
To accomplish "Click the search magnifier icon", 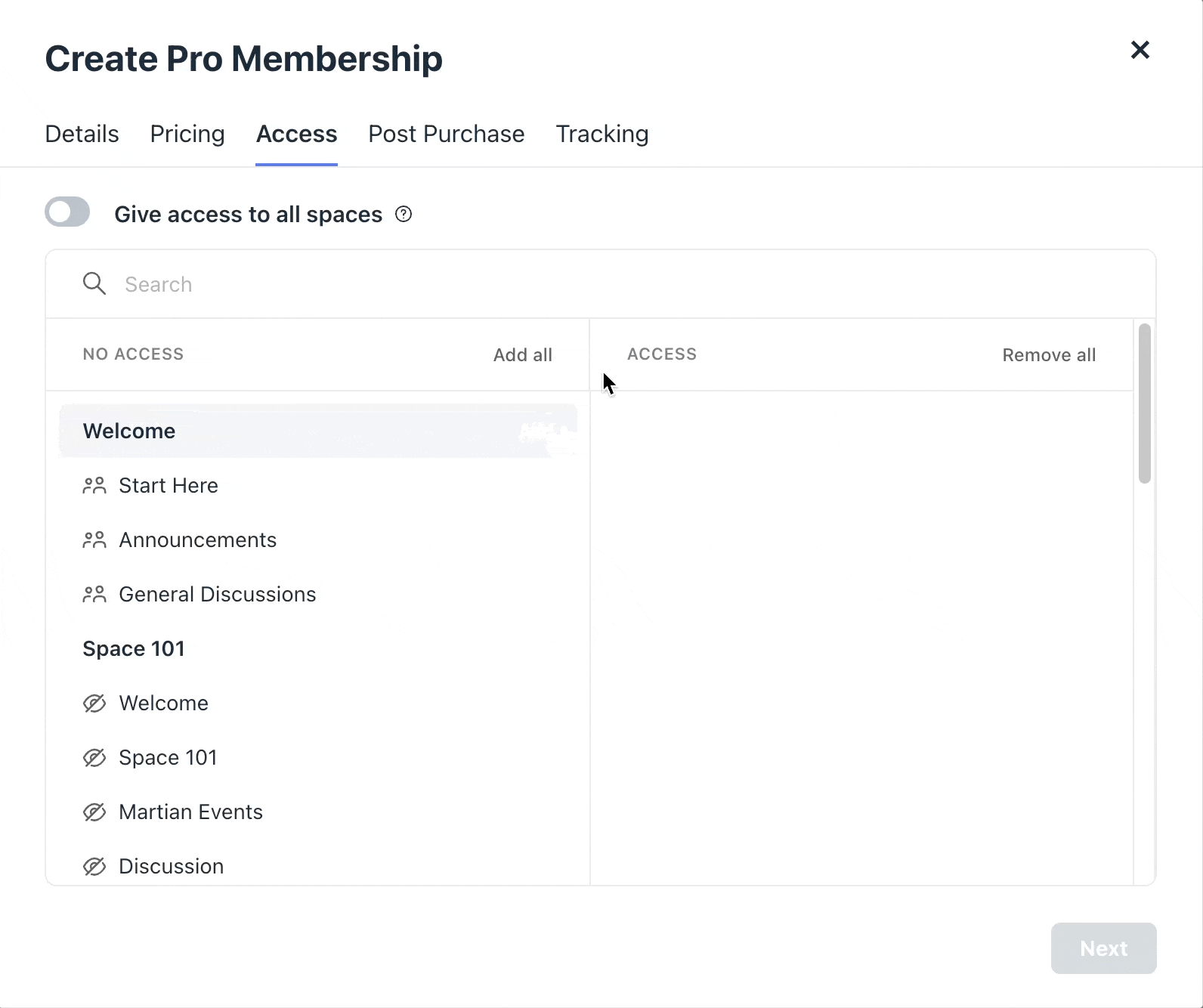I will click(94, 284).
